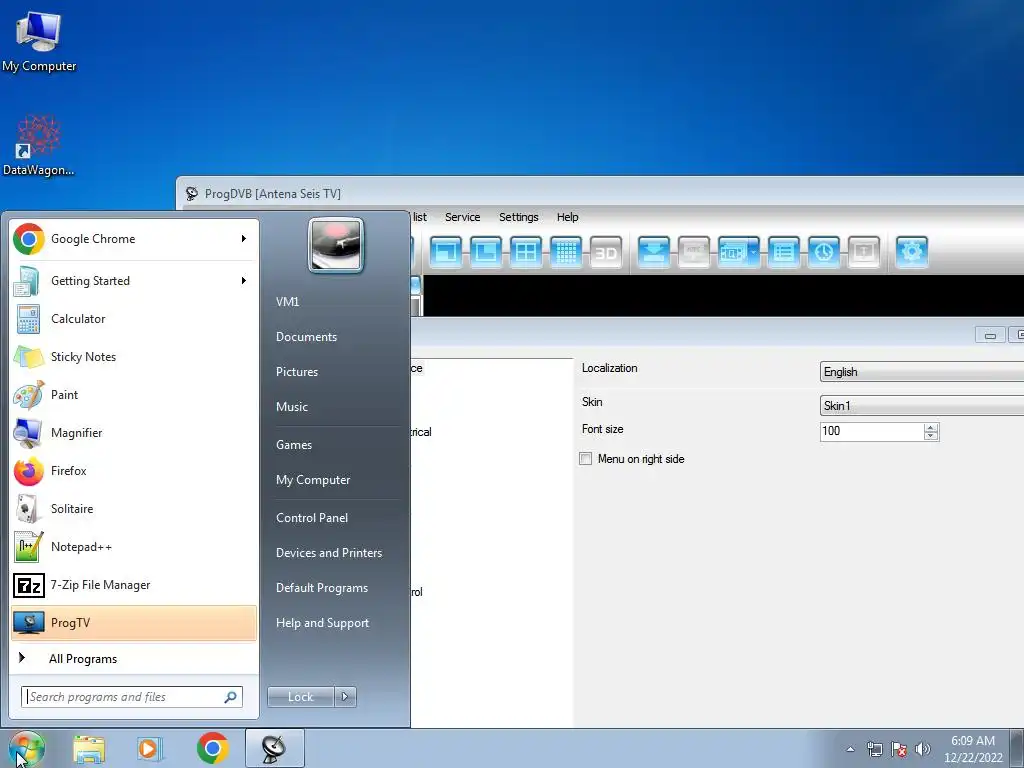Open Music from Start menu
Screen dimensions: 1024x768
click(291, 407)
